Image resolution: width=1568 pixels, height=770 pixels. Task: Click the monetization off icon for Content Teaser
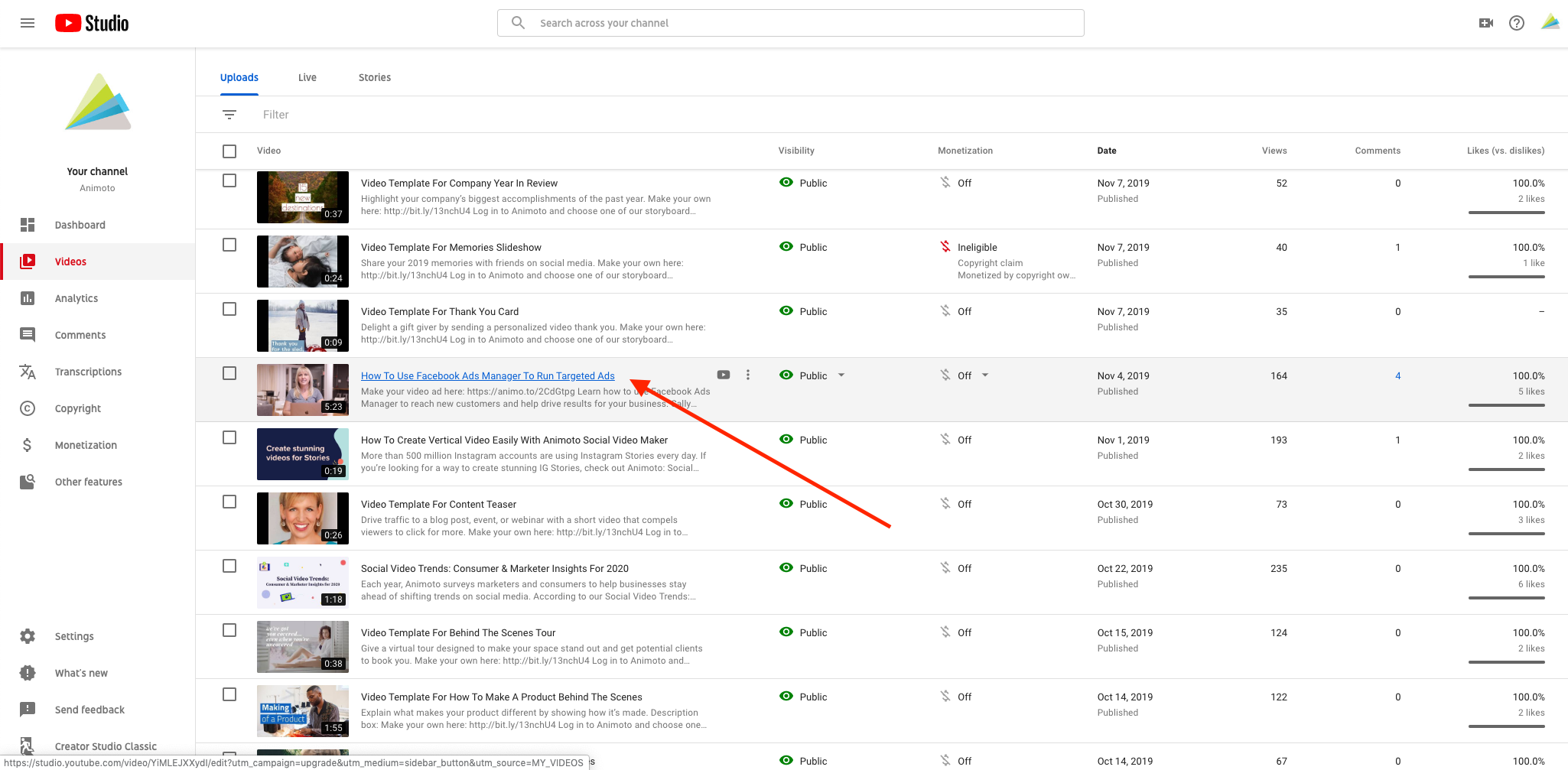(945, 504)
